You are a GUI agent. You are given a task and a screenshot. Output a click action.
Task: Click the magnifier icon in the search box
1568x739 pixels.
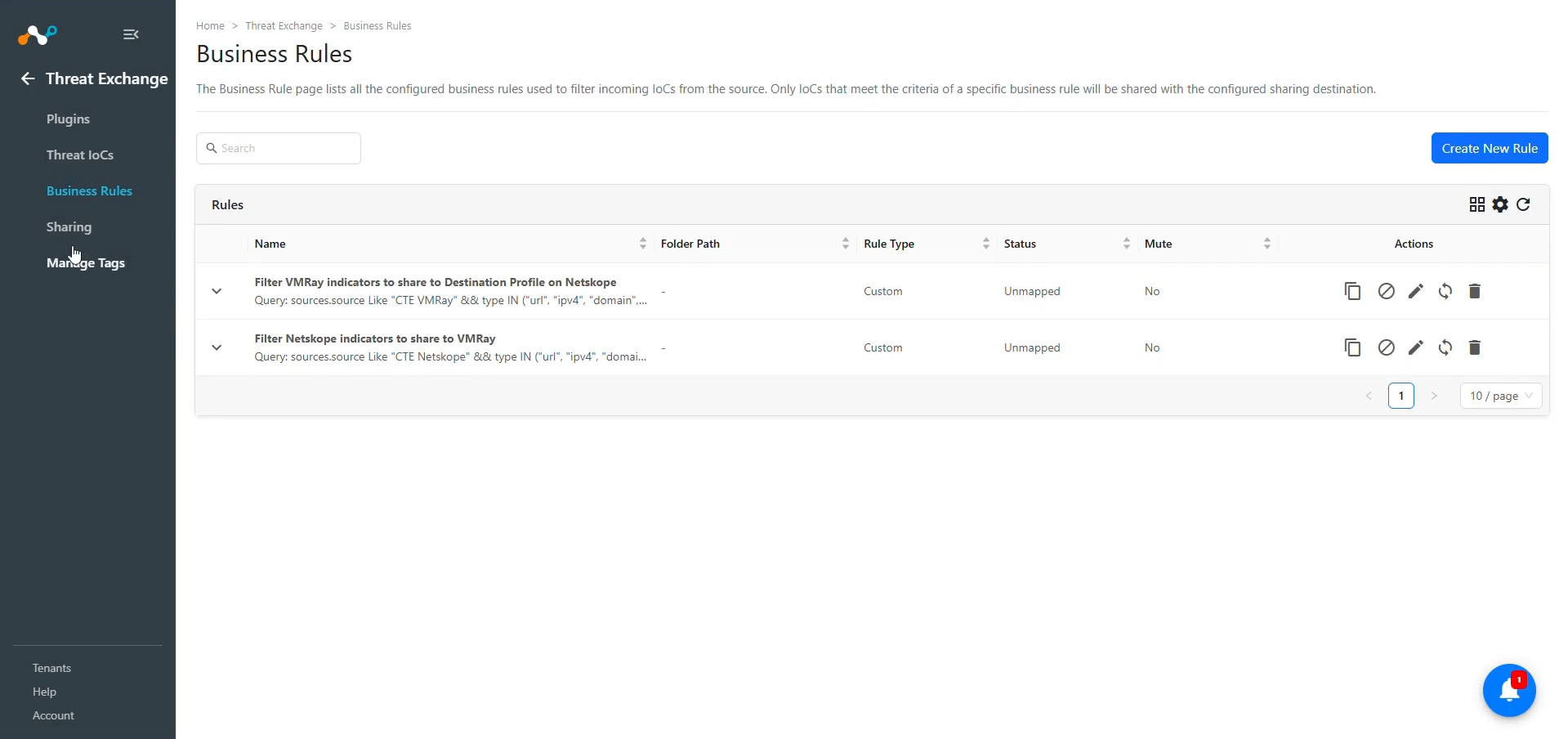[212, 148]
